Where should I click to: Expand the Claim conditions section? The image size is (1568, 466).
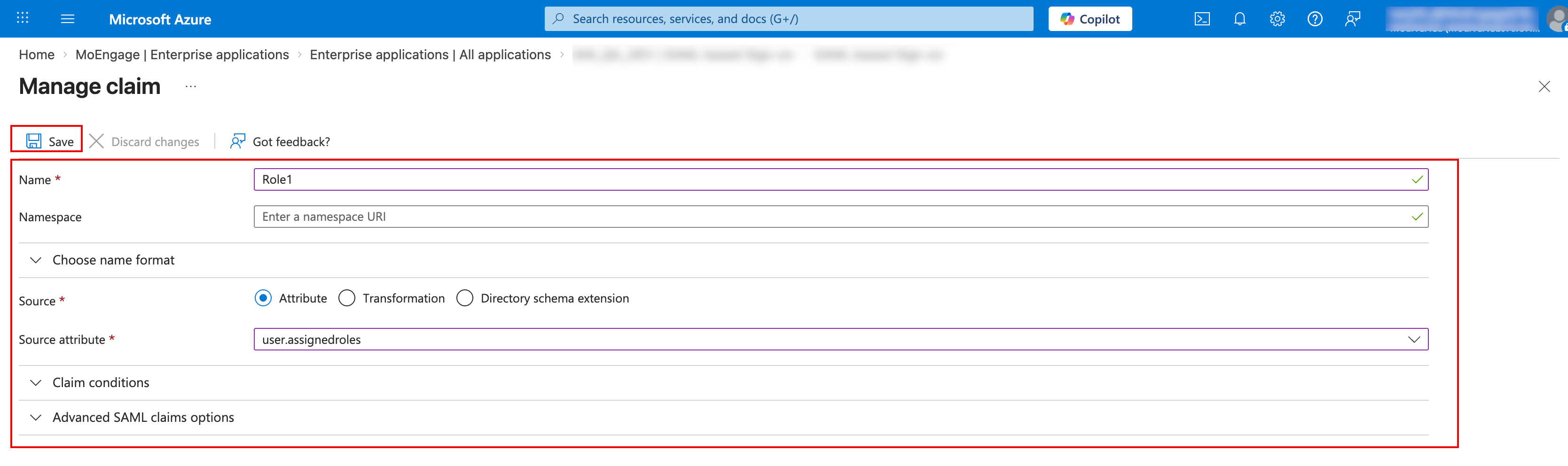click(101, 383)
